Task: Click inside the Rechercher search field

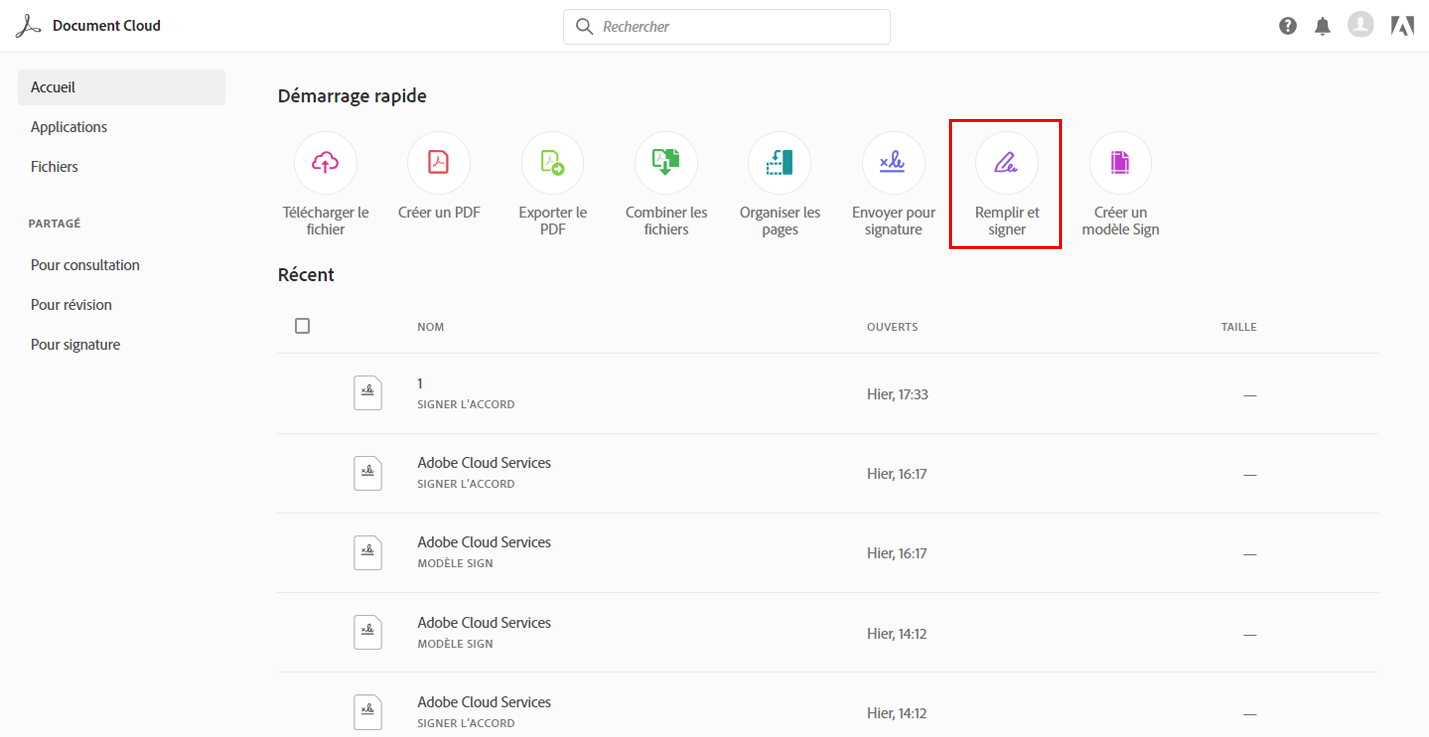Action: [x=740, y=27]
